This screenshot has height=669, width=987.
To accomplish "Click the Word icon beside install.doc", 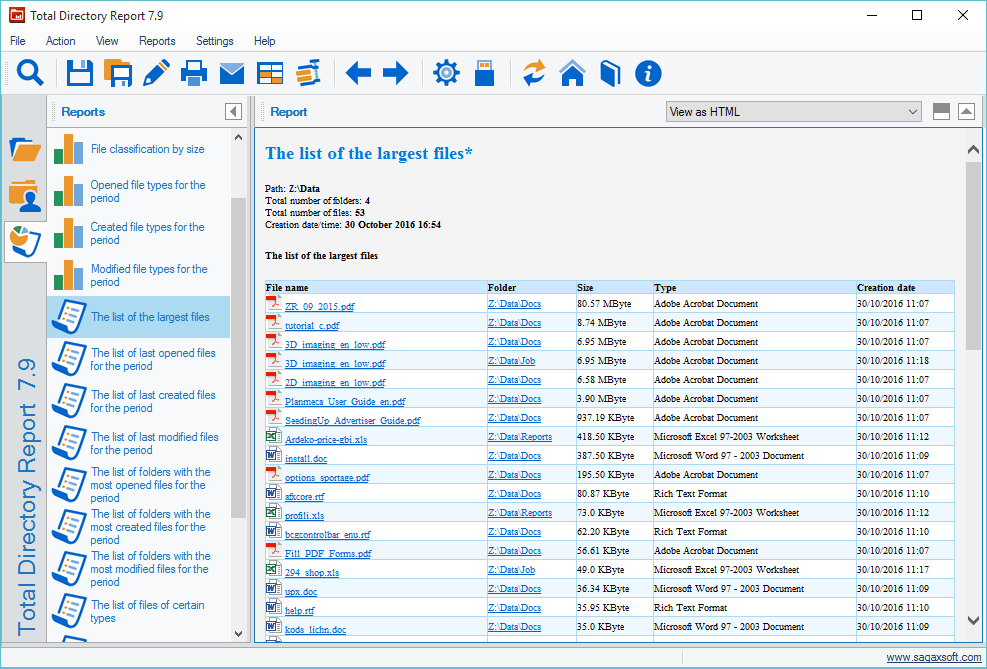I will [273, 456].
